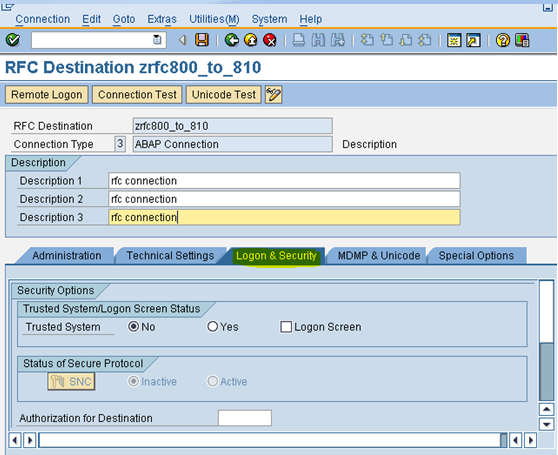This screenshot has height=455, width=558.
Task: Click the Description 3 input field
Action: tap(284, 217)
